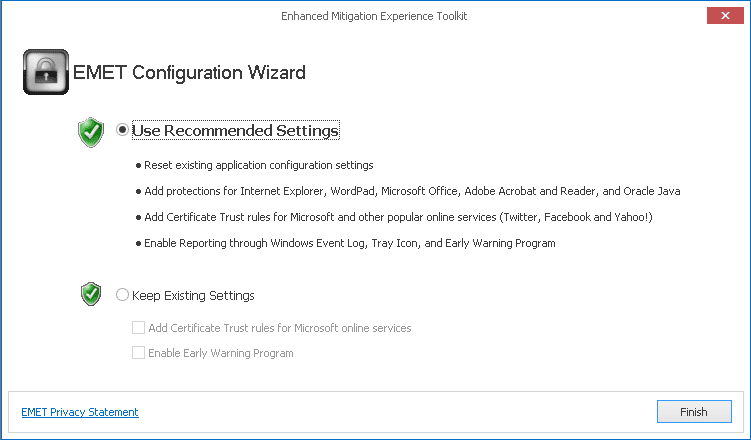Click the Enhanced Mitigation Experience Toolkit title bar
The height and width of the screenshot is (440, 751).
point(375,16)
